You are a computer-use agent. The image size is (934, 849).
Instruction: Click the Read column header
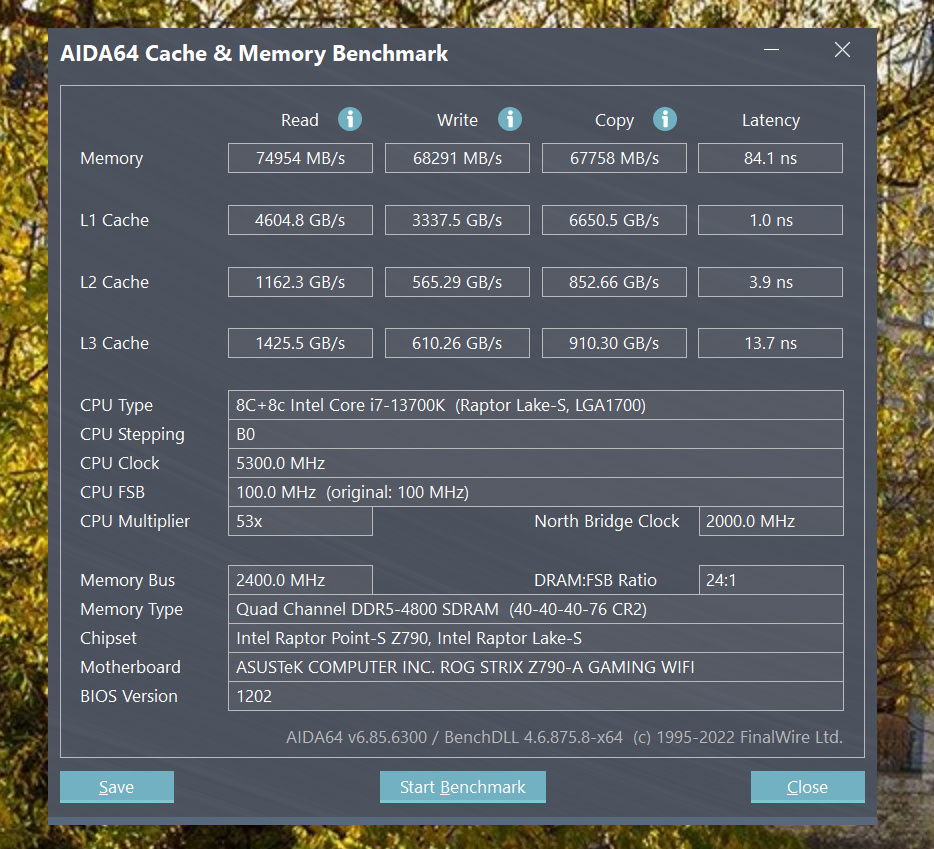[x=300, y=120]
